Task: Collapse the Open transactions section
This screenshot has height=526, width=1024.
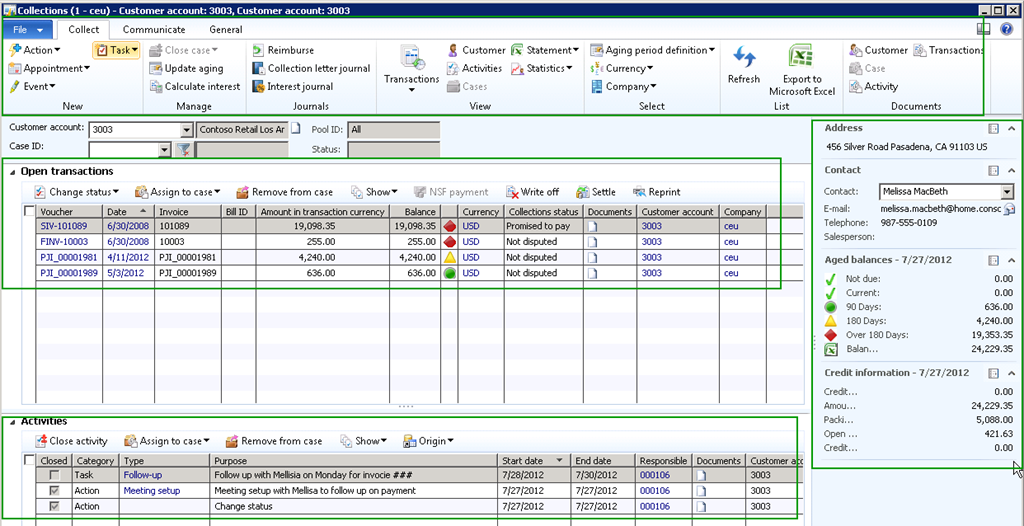Action: pyautogui.click(x=13, y=172)
